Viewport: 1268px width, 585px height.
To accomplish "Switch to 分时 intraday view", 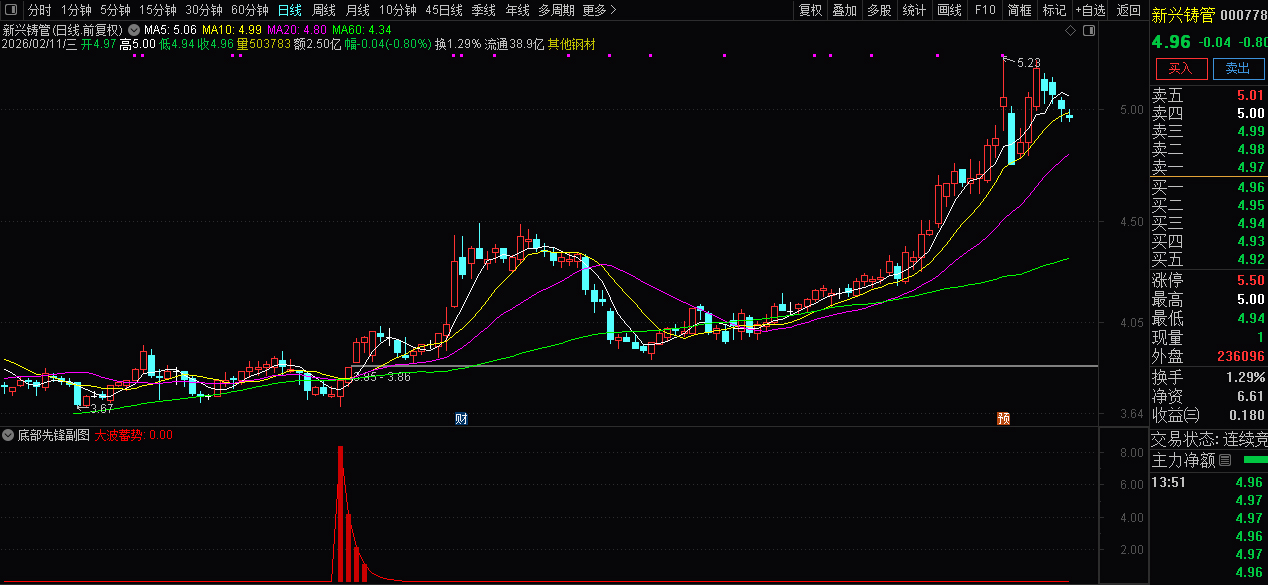I will tap(39, 10).
